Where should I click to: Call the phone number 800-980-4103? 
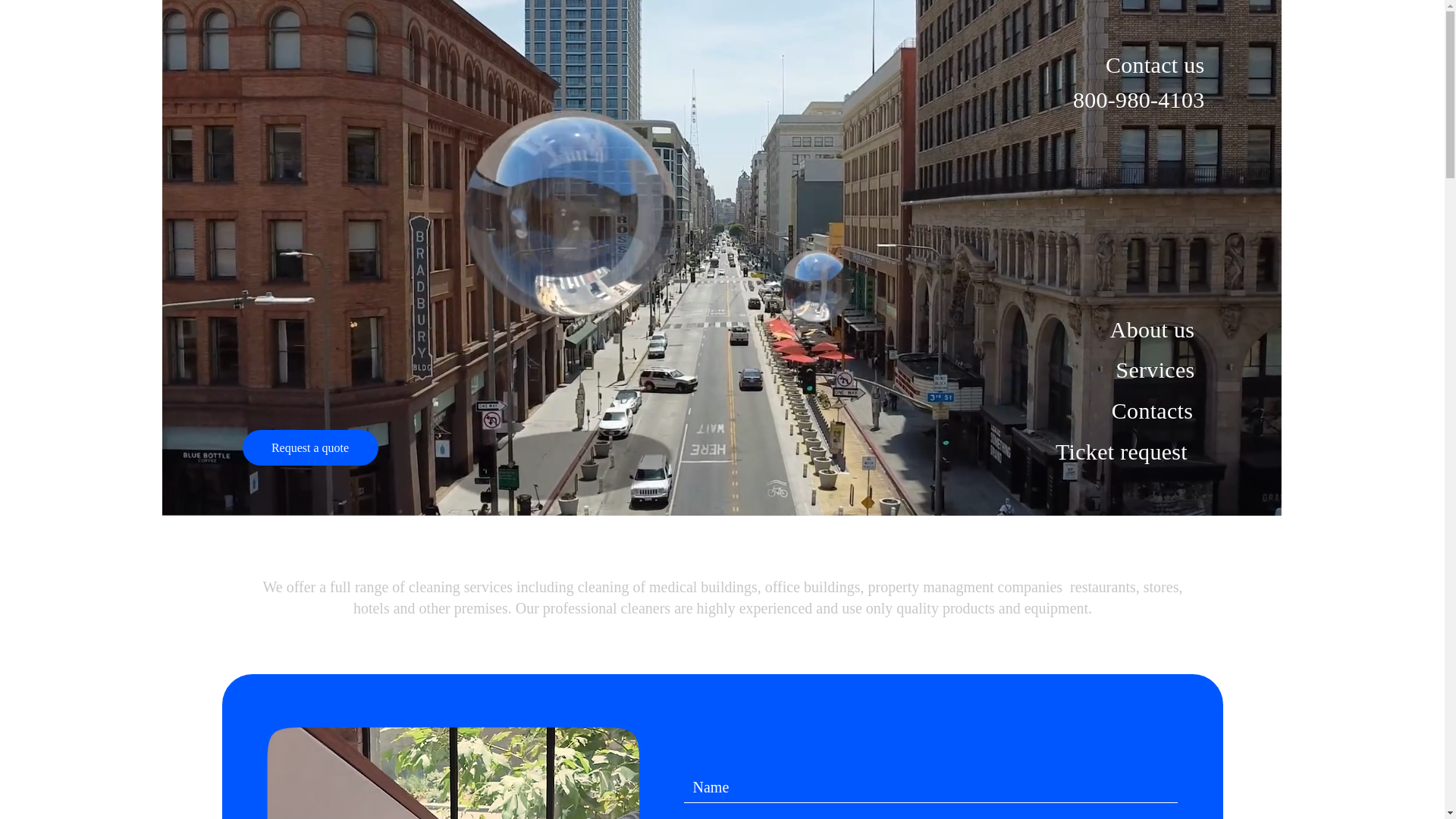(1138, 100)
